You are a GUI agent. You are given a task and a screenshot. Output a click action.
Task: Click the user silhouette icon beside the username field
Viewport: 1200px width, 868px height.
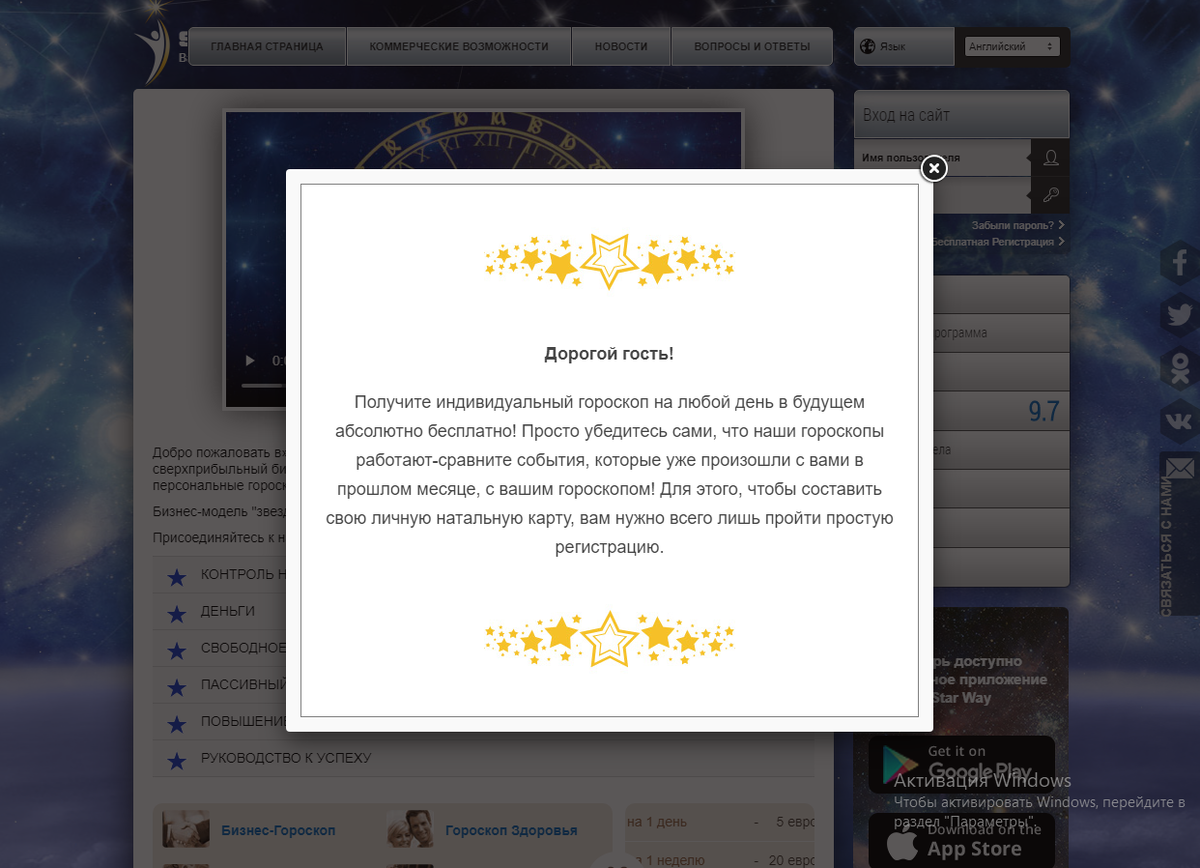pos(1050,157)
